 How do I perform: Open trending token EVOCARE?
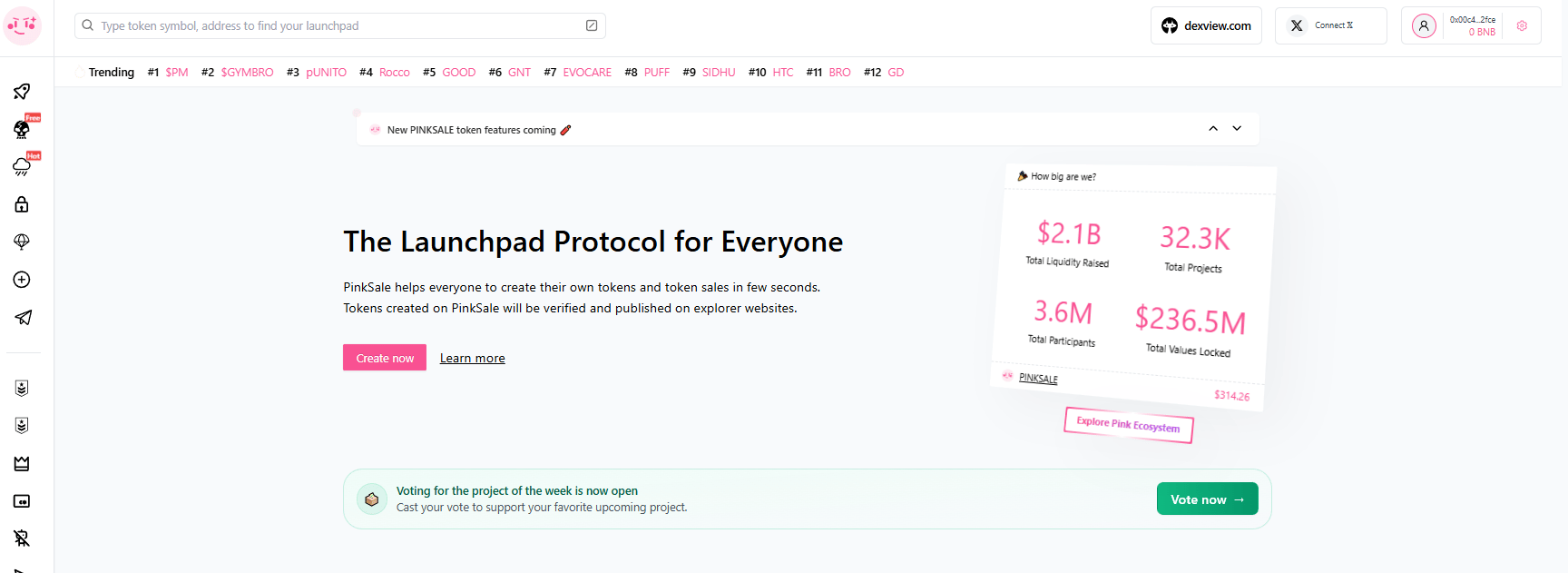(x=587, y=73)
